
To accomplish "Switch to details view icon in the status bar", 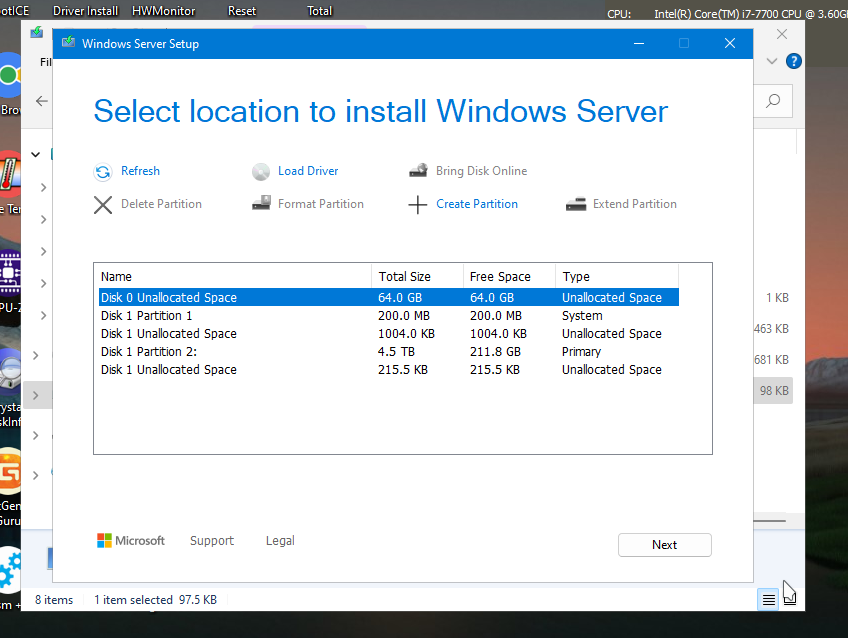I will point(768,600).
